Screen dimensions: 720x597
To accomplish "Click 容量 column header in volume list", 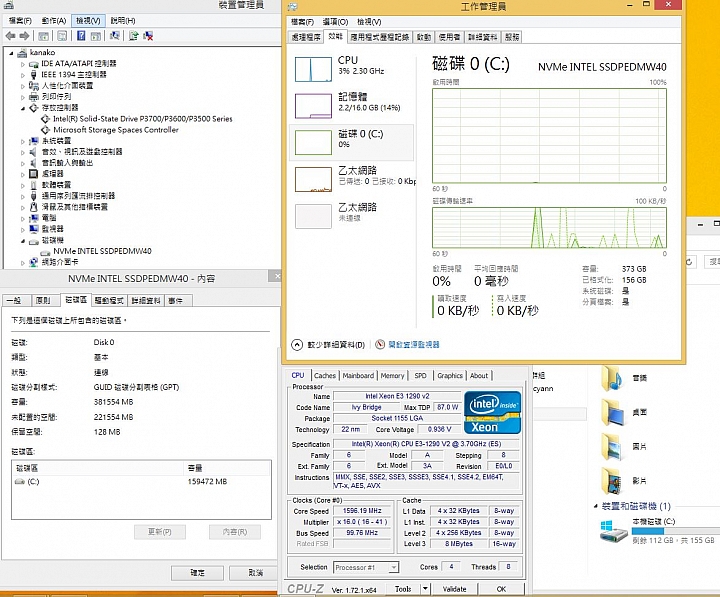I will (x=227, y=468).
